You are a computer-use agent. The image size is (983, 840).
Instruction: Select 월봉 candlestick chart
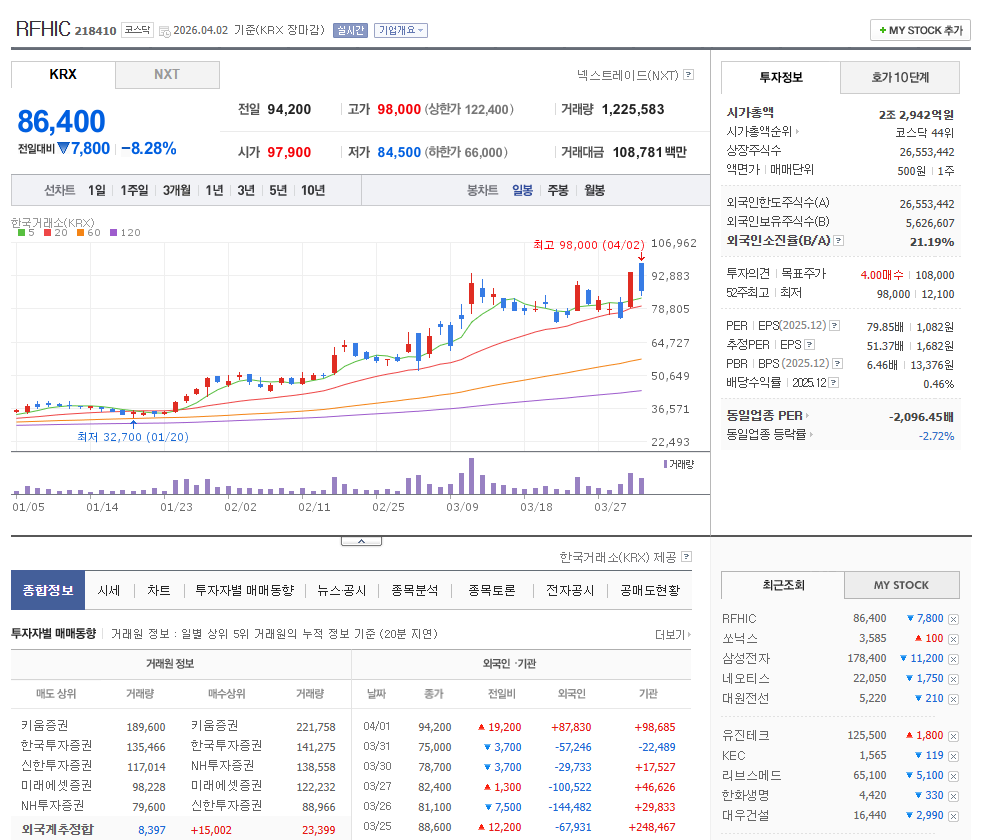tap(594, 190)
